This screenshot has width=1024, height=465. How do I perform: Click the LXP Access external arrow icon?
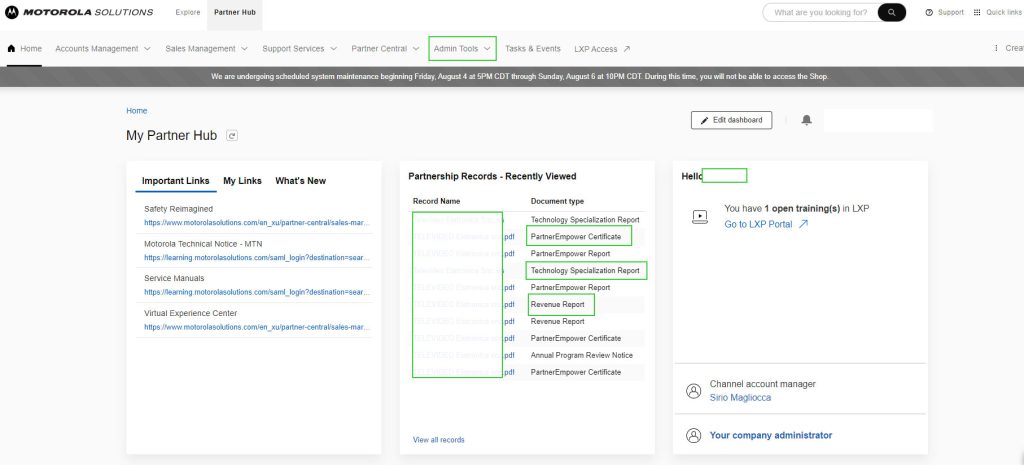626,49
